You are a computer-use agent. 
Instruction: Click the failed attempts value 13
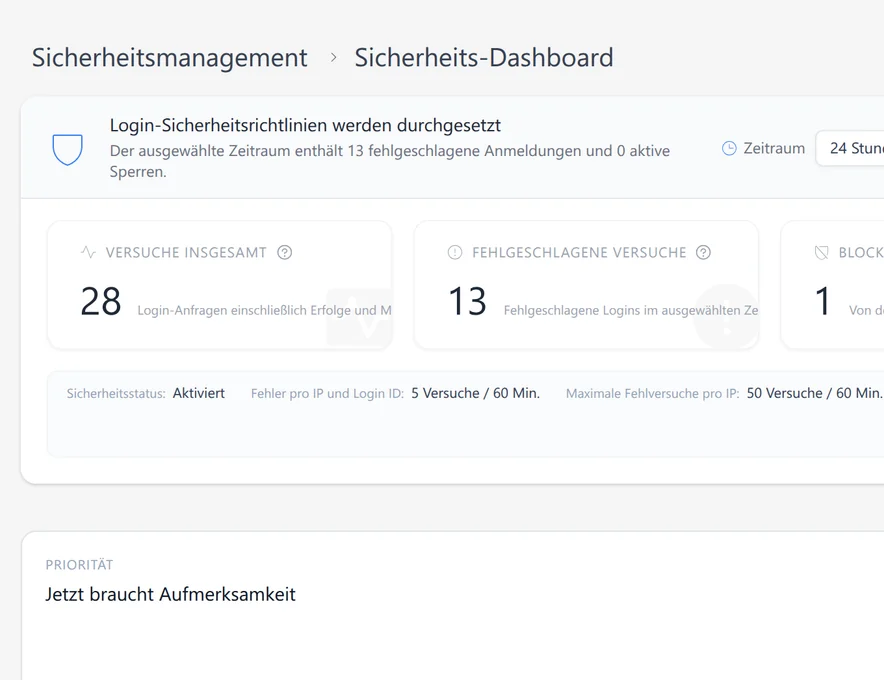[467, 301]
